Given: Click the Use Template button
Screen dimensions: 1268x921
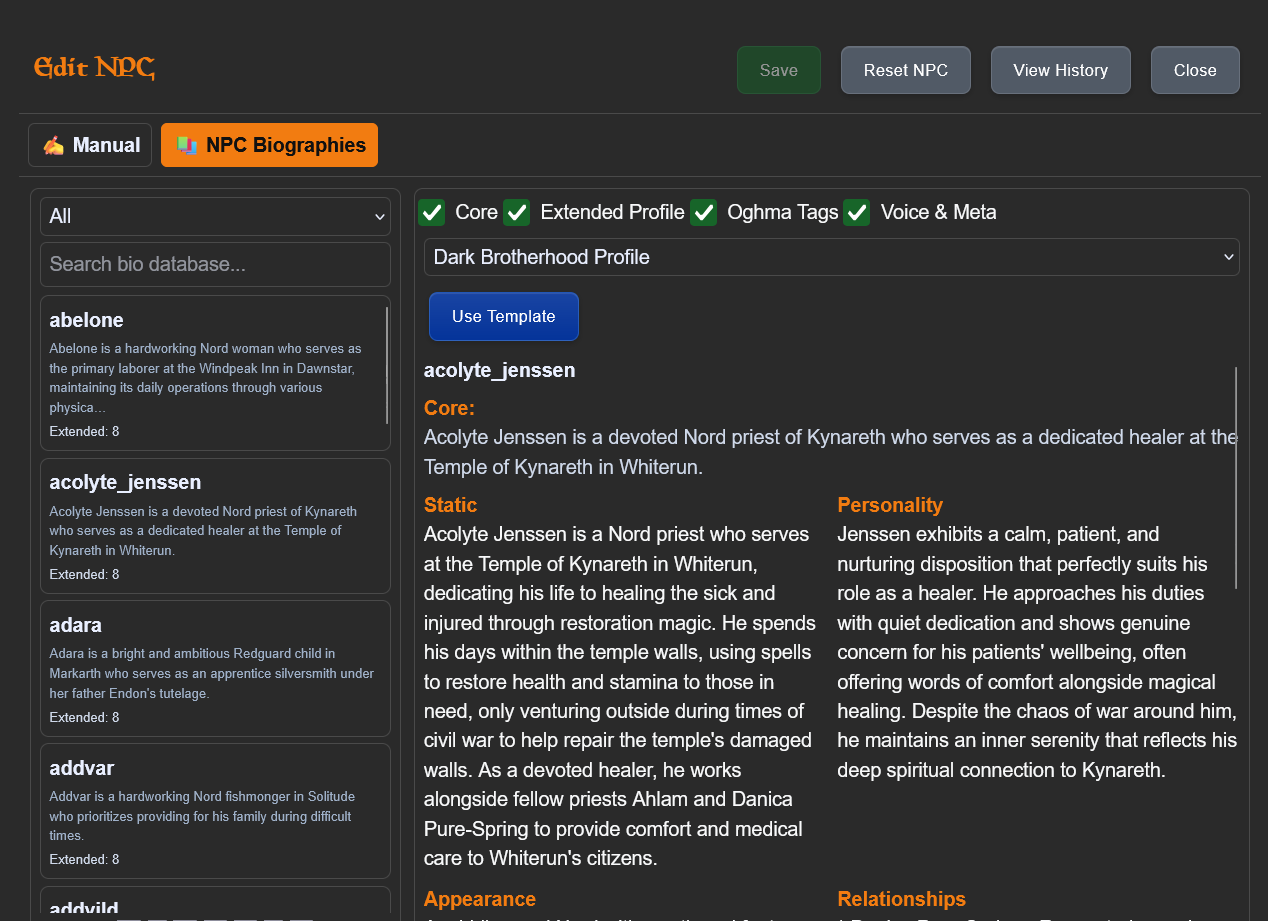Looking at the screenshot, I should [503, 316].
